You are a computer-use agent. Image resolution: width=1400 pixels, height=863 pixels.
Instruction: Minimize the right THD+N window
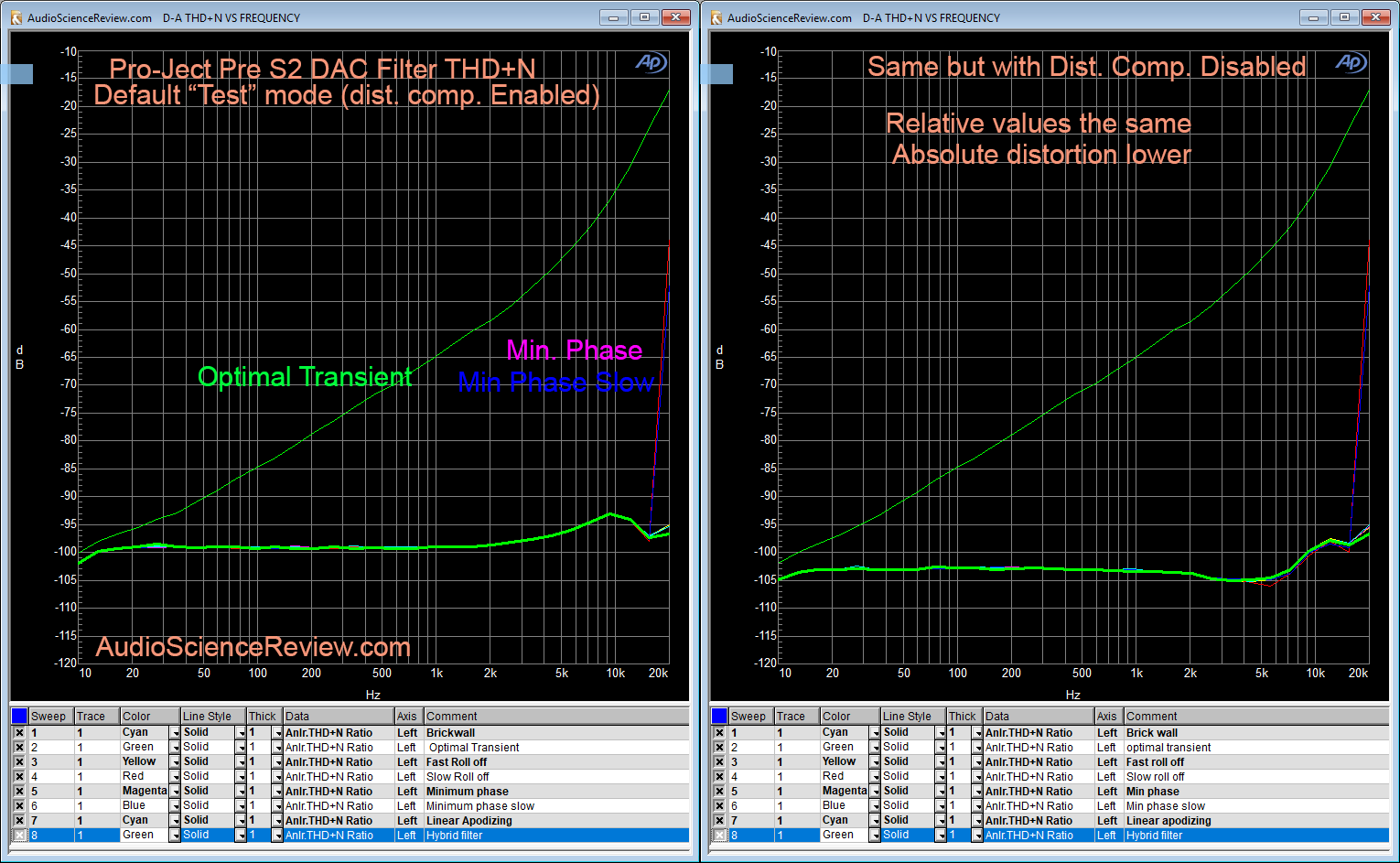pyautogui.click(x=1313, y=17)
